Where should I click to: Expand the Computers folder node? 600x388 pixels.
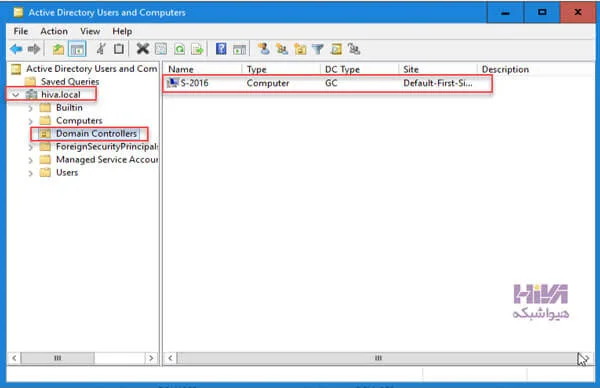(30, 121)
